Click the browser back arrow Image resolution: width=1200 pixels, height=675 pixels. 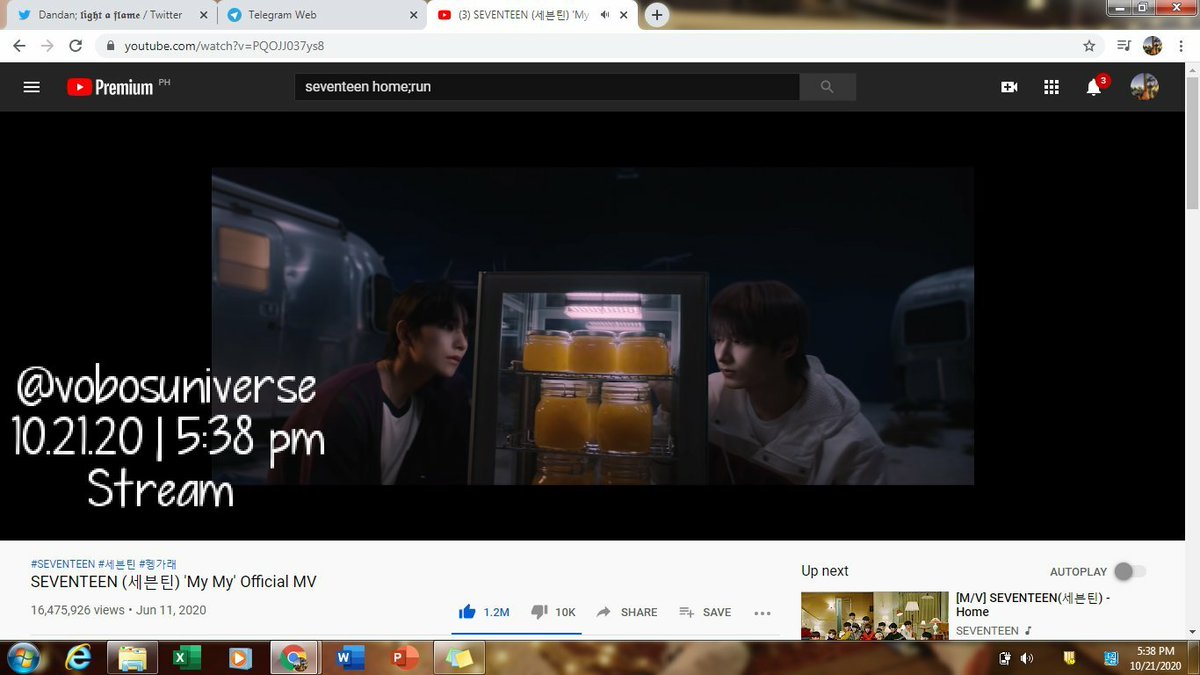[20, 46]
